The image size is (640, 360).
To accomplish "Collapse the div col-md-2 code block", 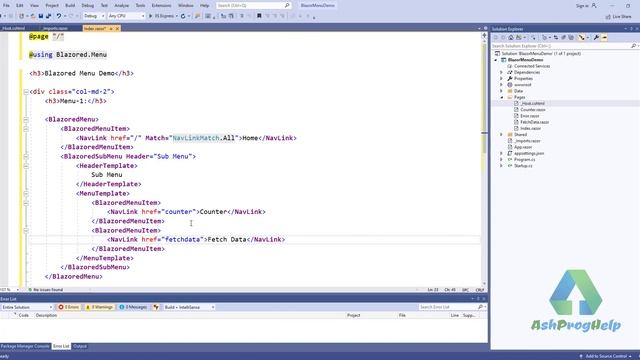I will tap(26, 92).
